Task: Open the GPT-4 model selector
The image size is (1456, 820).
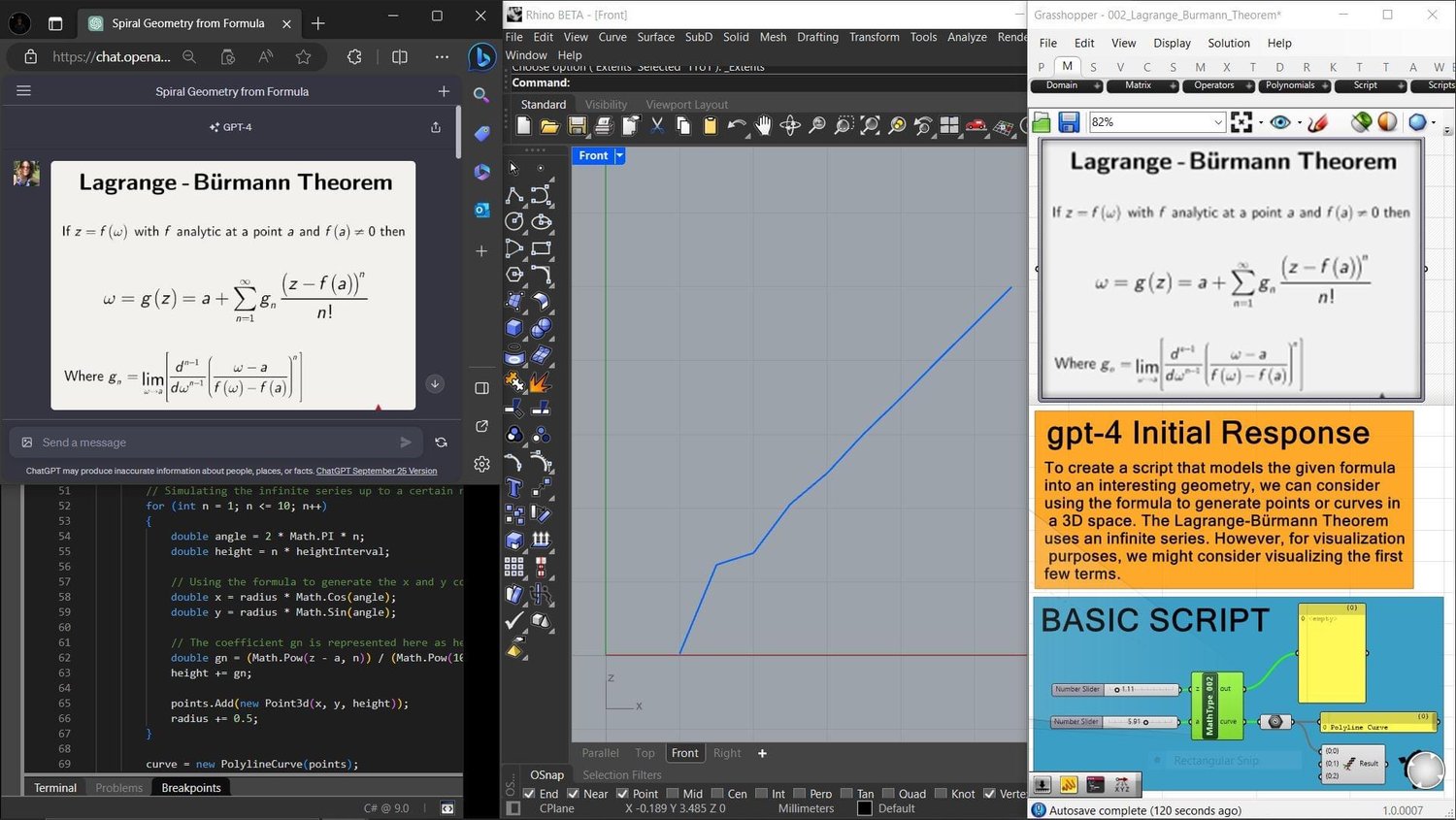Action: tap(231, 127)
